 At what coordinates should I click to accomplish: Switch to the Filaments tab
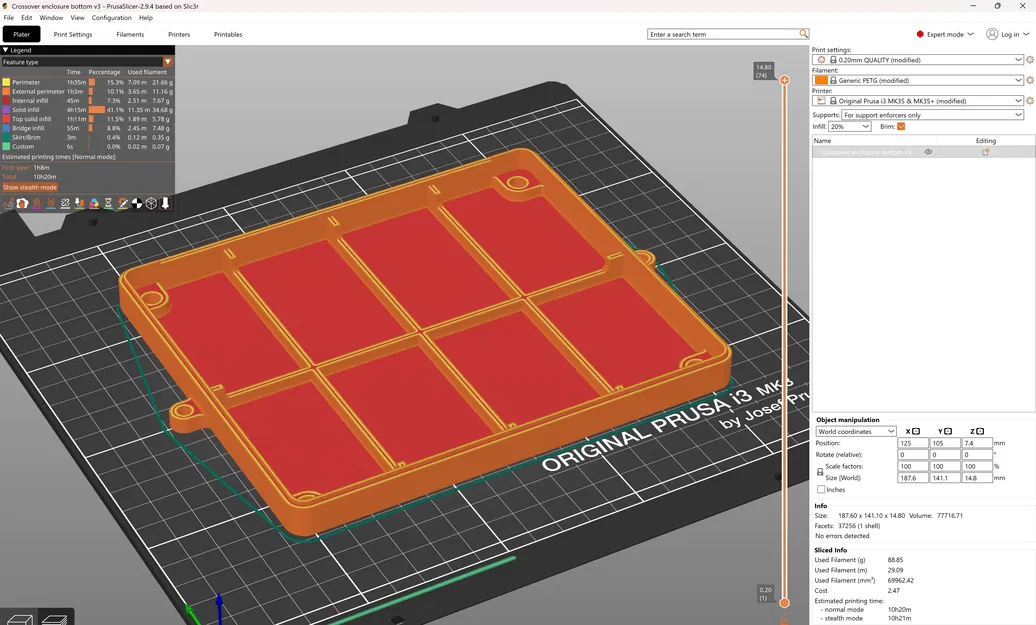(x=130, y=34)
